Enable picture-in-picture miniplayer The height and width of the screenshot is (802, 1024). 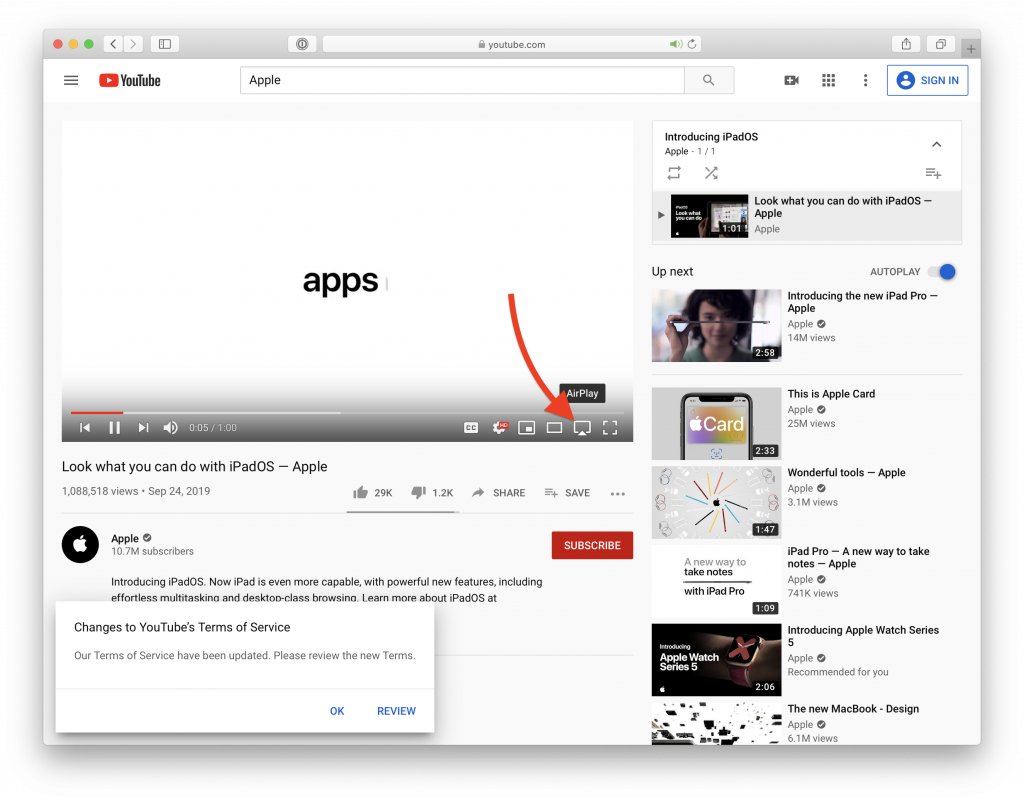(526, 428)
